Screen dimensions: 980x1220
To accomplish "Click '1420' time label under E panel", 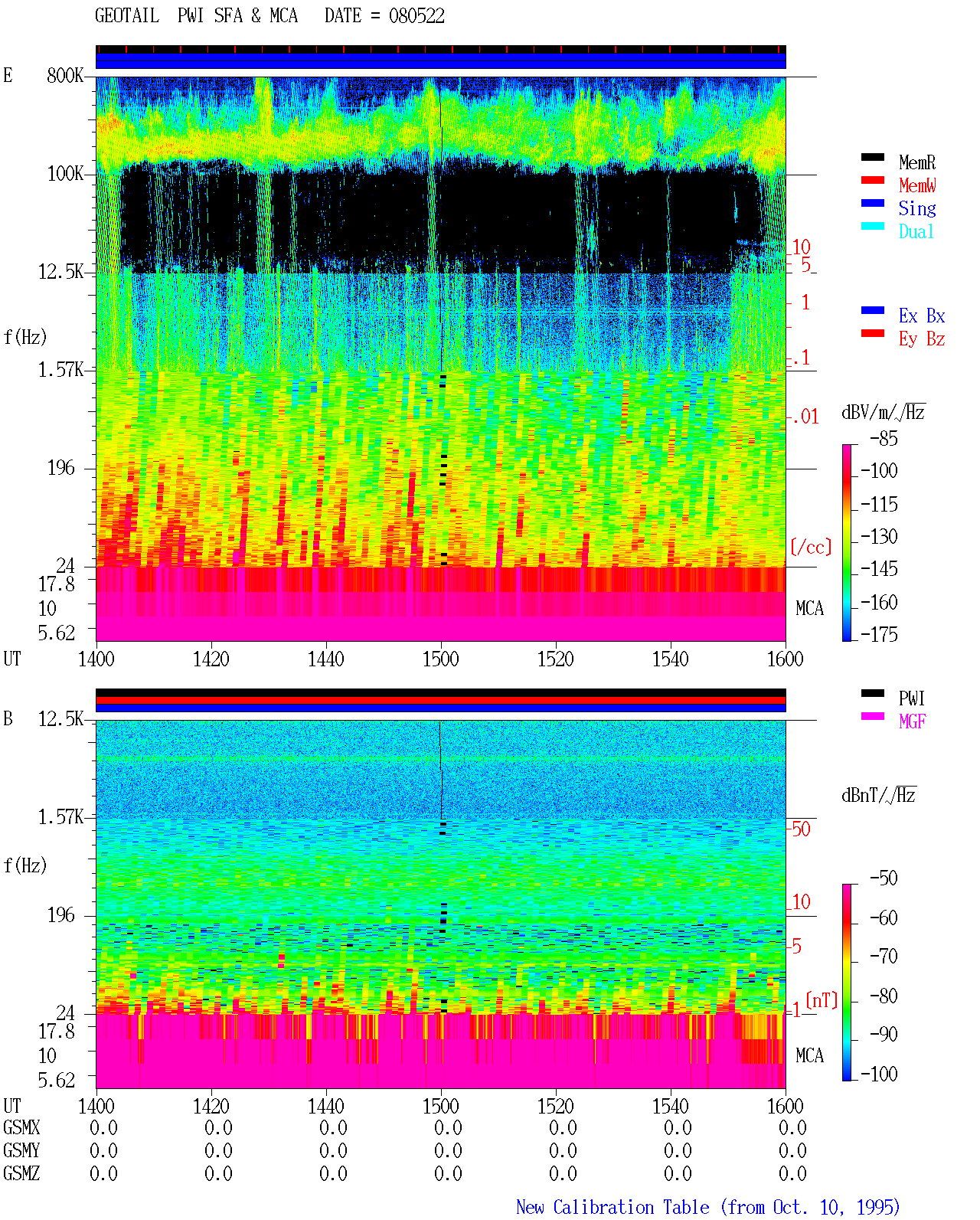I will point(211,659).
